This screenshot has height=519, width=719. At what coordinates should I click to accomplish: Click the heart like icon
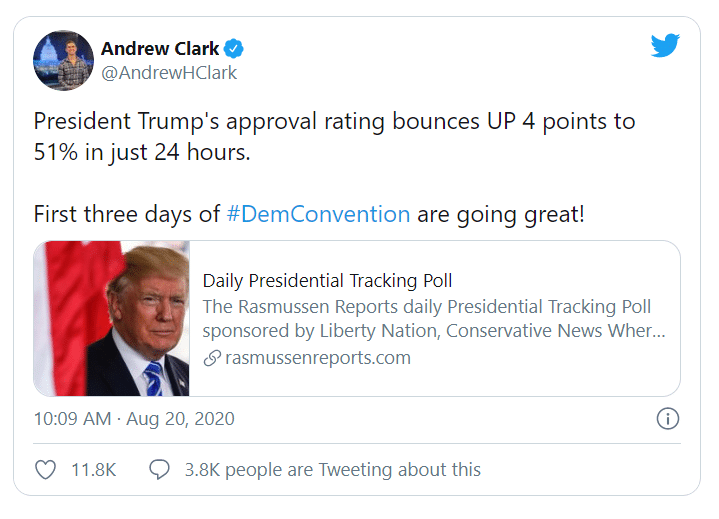point(45,469)
